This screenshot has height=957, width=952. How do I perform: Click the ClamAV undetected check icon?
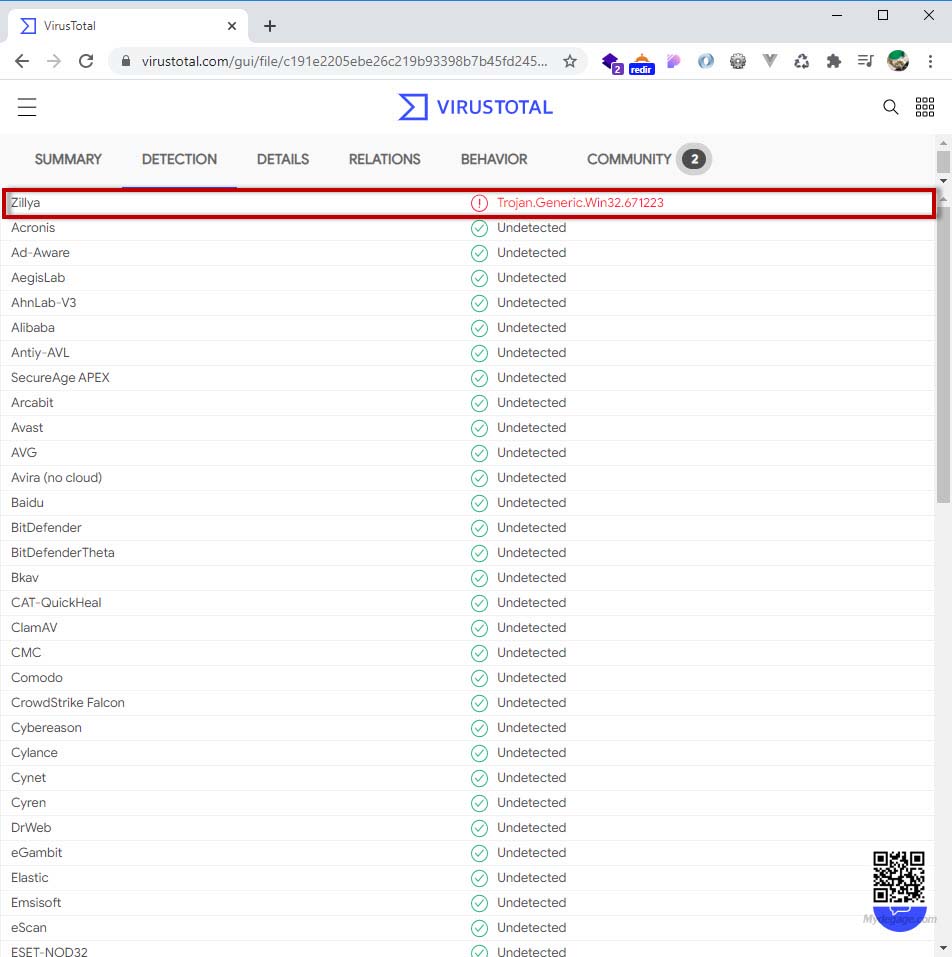(479, 628)
